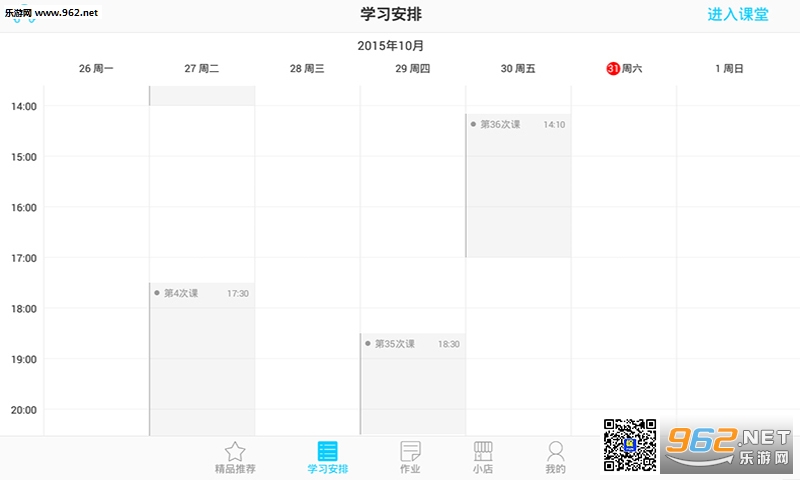Click the 16:00 time label
This screenshot has height=480, width=800.
tap(24, 207)
